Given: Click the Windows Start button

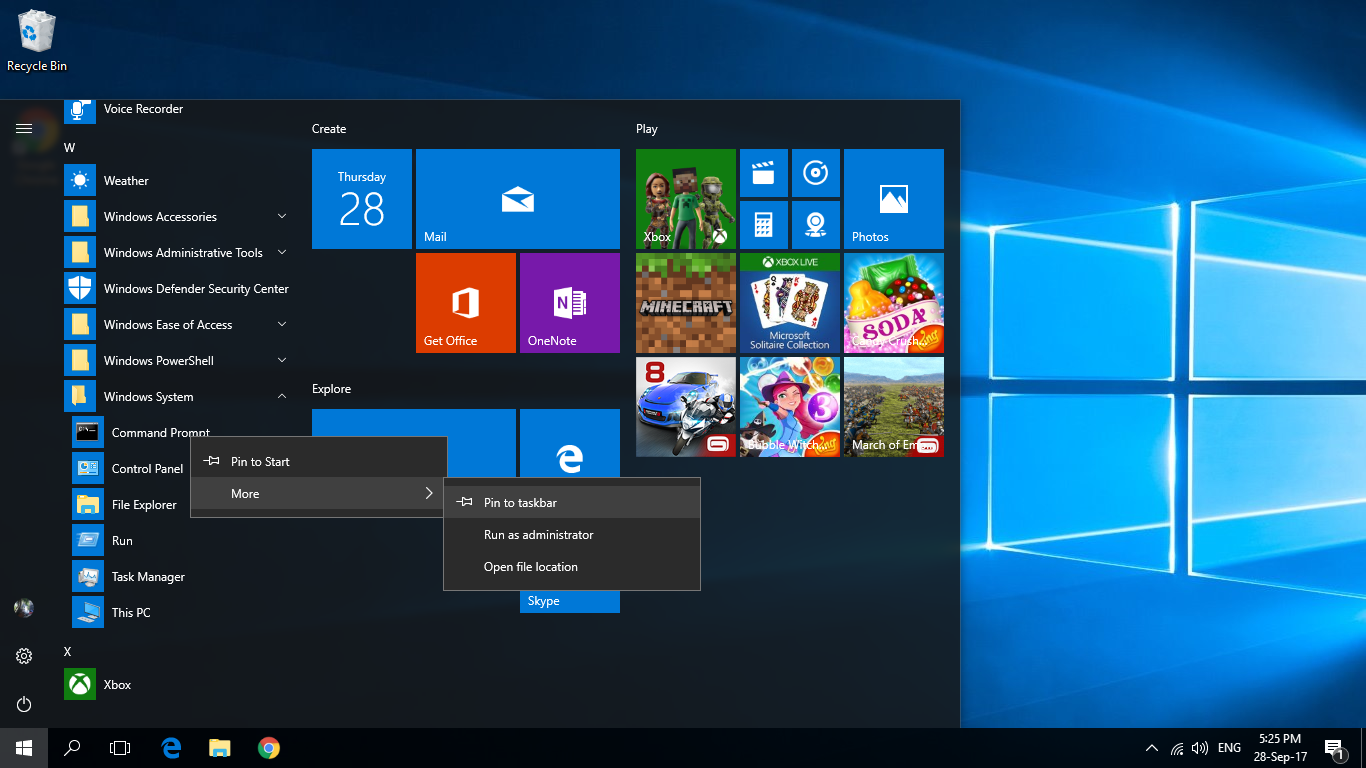Looking at the screenshot, I should [x=24, y=748].
